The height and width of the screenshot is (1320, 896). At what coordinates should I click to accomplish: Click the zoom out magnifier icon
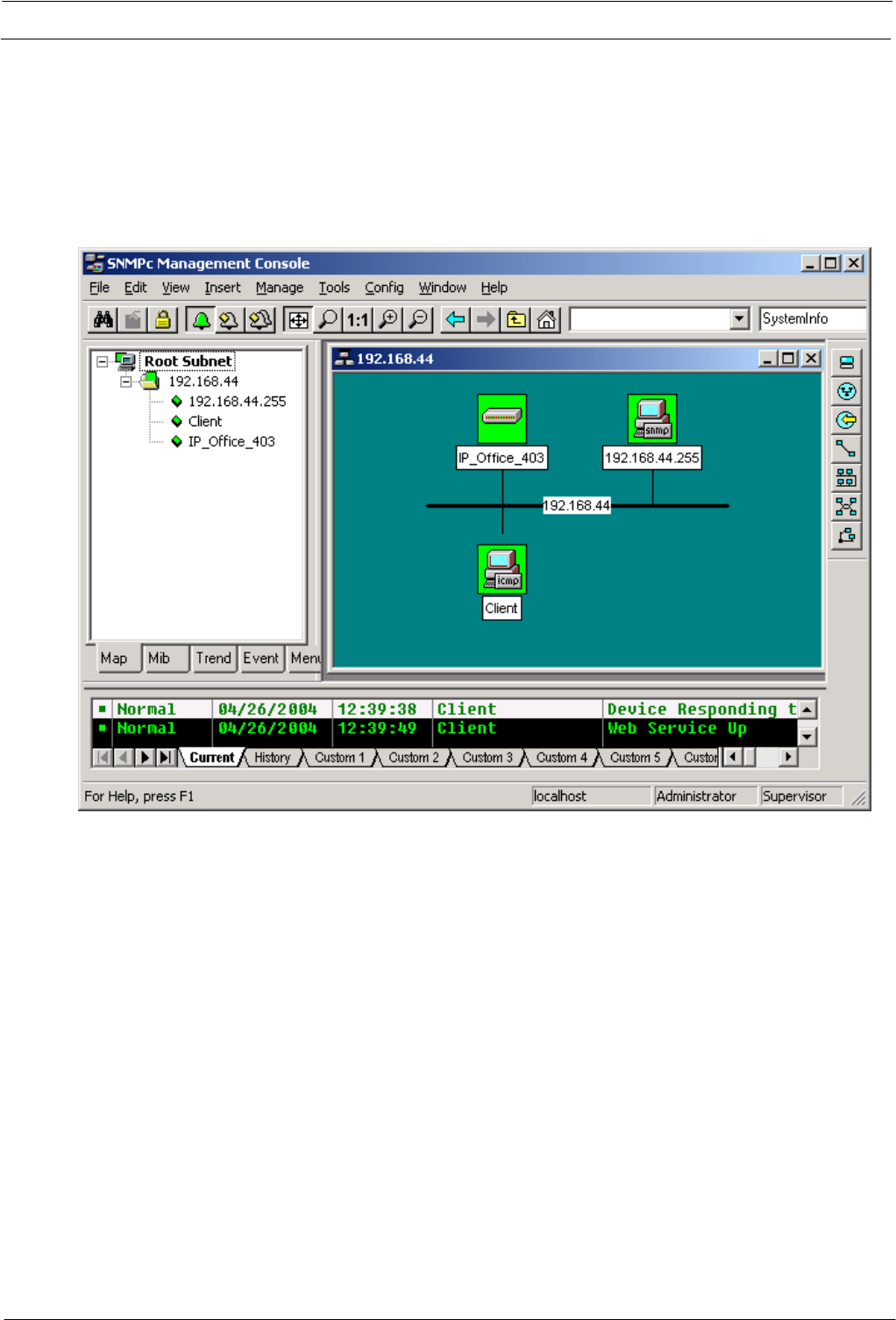(x=418, y=320)
